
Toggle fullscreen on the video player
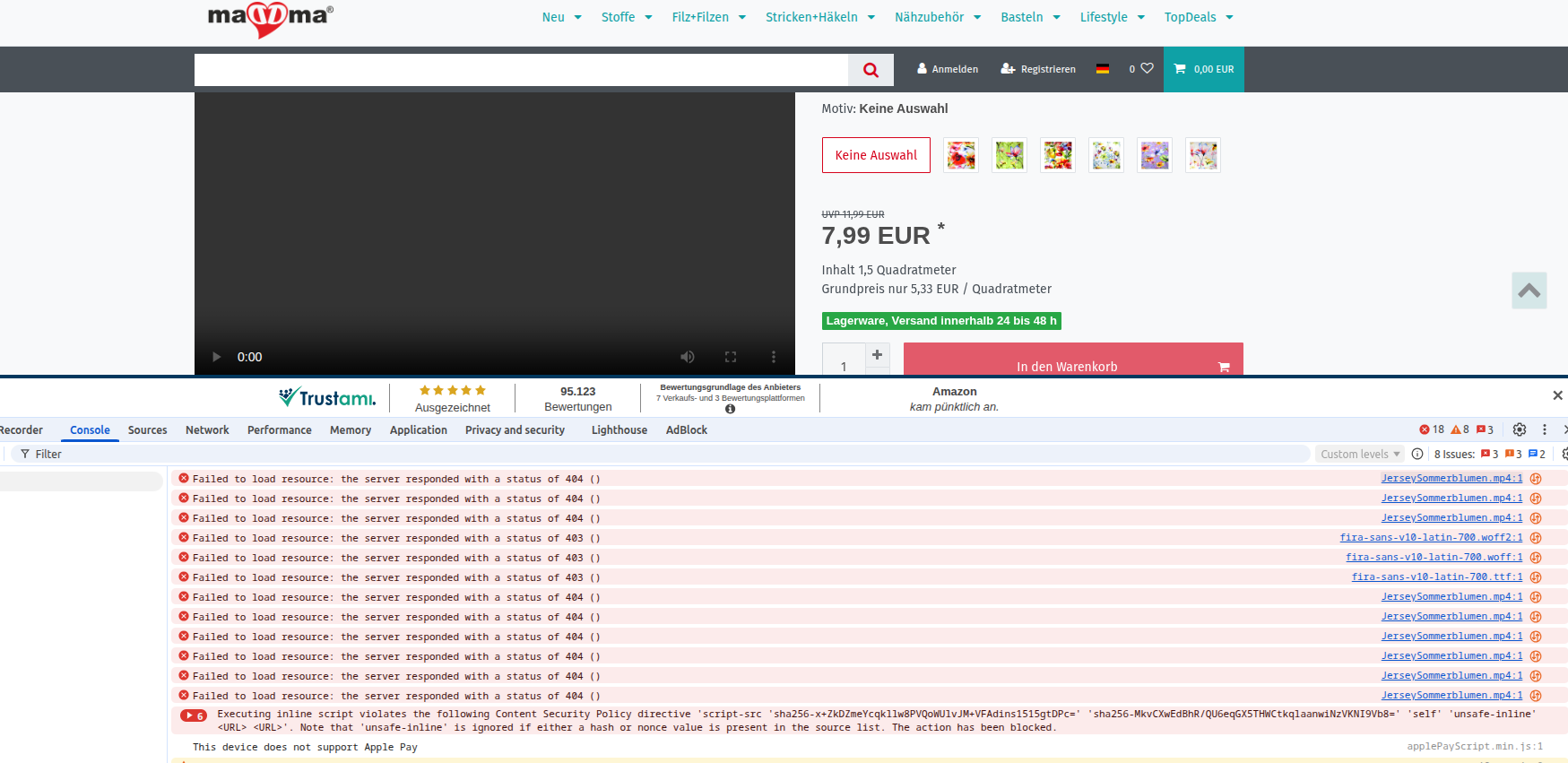pyautogui.click(x=731, y=357)
